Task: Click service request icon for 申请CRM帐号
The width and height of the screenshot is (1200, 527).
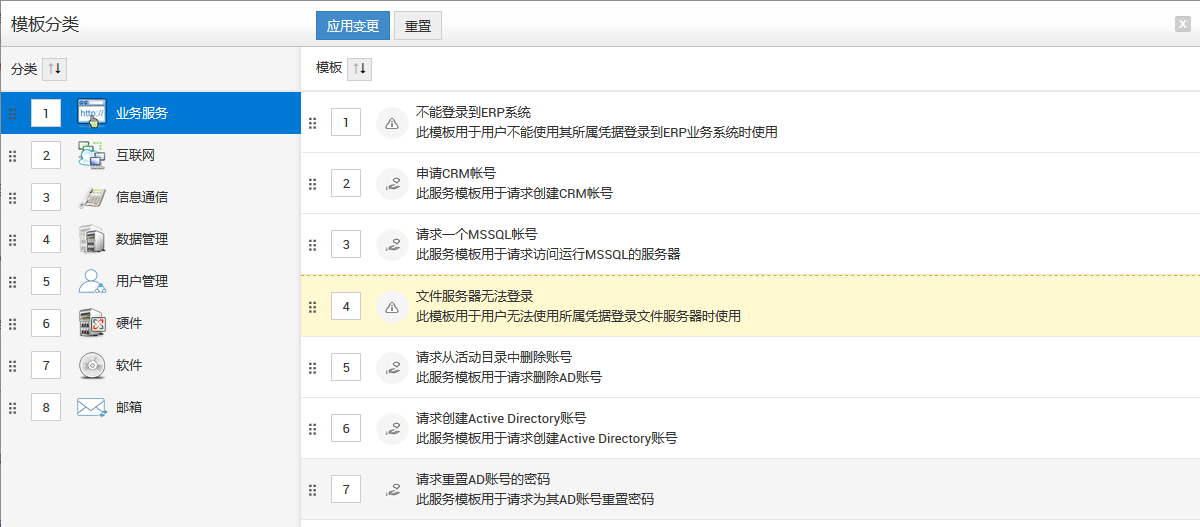Action: (x=392, y=184)
